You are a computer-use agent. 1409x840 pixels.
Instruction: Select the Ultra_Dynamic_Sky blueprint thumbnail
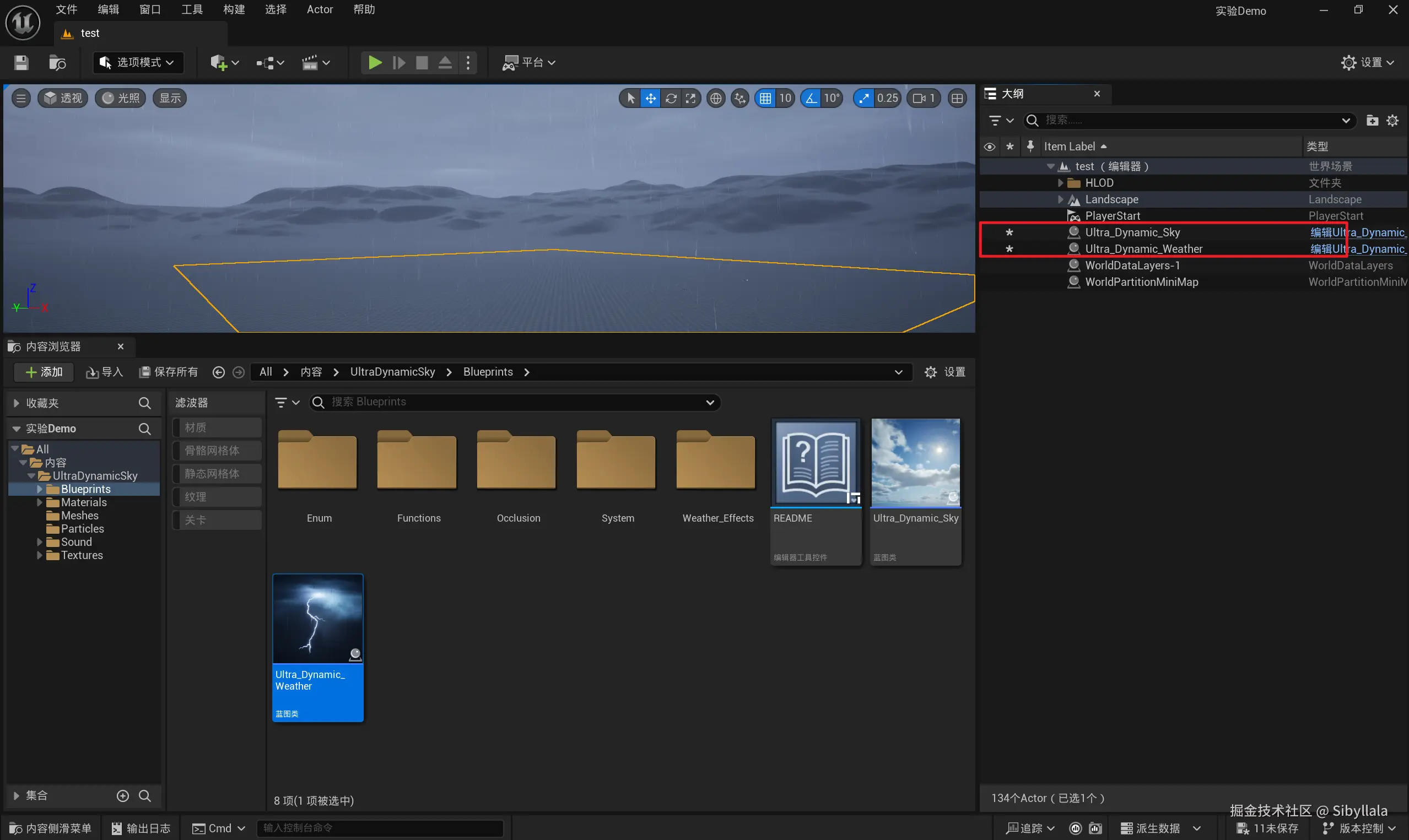coord(915,463)
